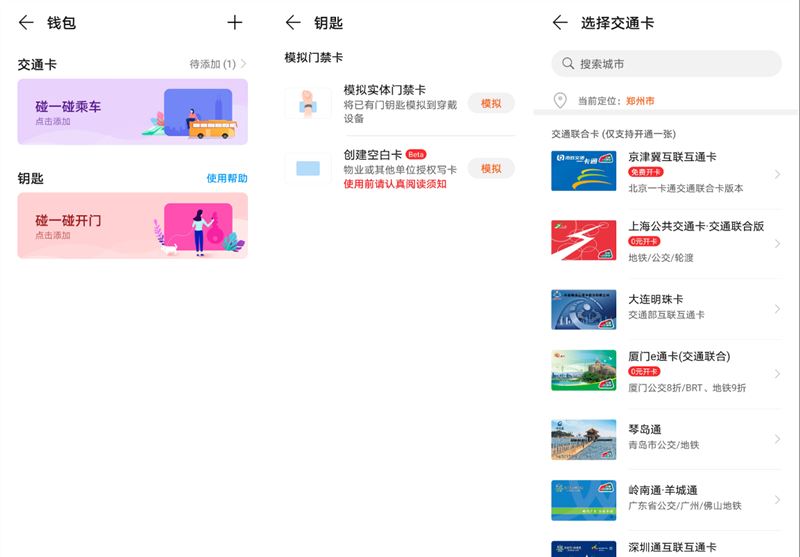
Task: Expand 京津冀互联互通卡 row chevron
Action: (x=777, y=174)
